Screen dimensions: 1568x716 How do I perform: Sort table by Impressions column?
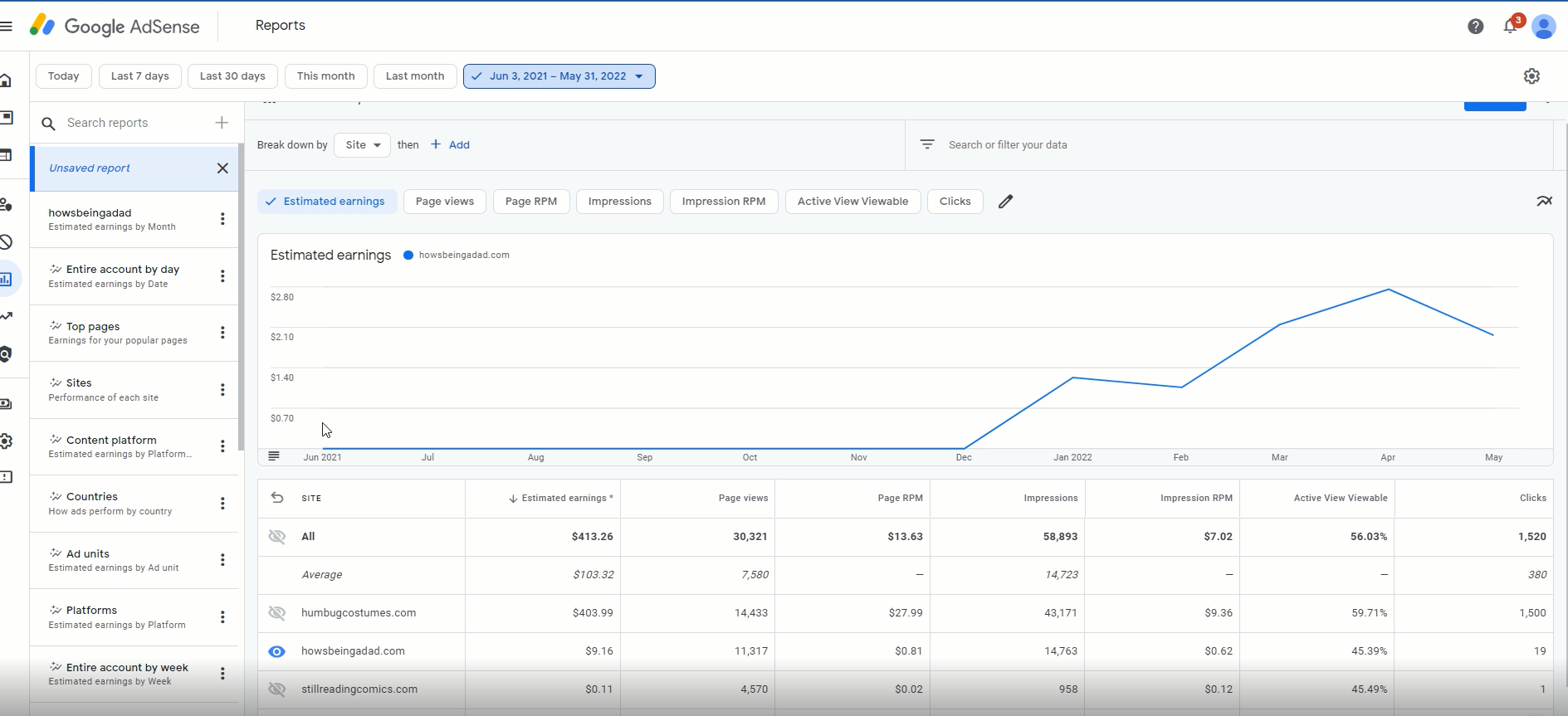point(1050,499)
